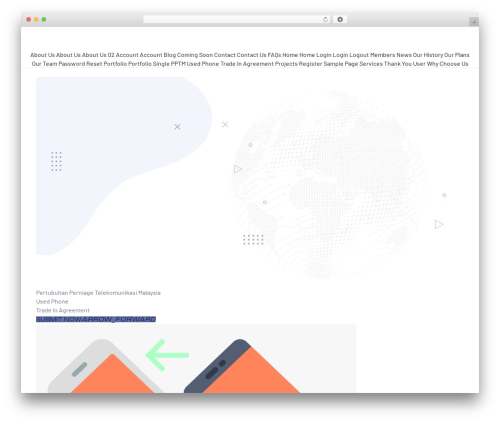Image resolution: width=500 pixels, height=423 pixels.
Task: Go to Why Choose Us page
Action: click(447, 64)
